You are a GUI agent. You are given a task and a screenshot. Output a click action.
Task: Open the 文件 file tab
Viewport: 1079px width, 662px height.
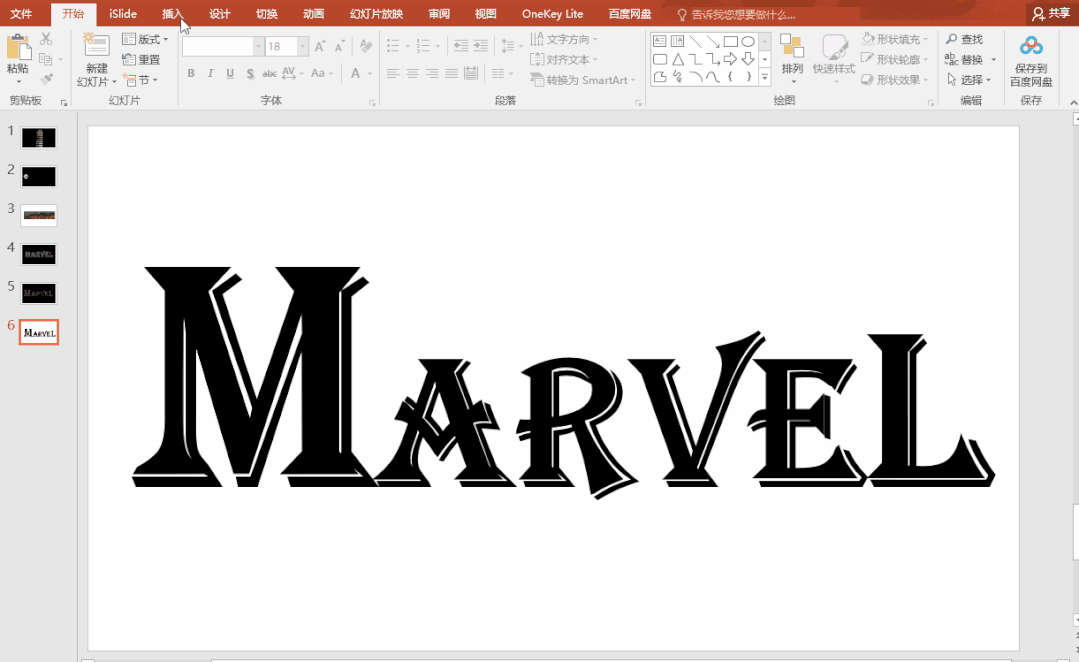pyautogui.click(x=21, y=14)
